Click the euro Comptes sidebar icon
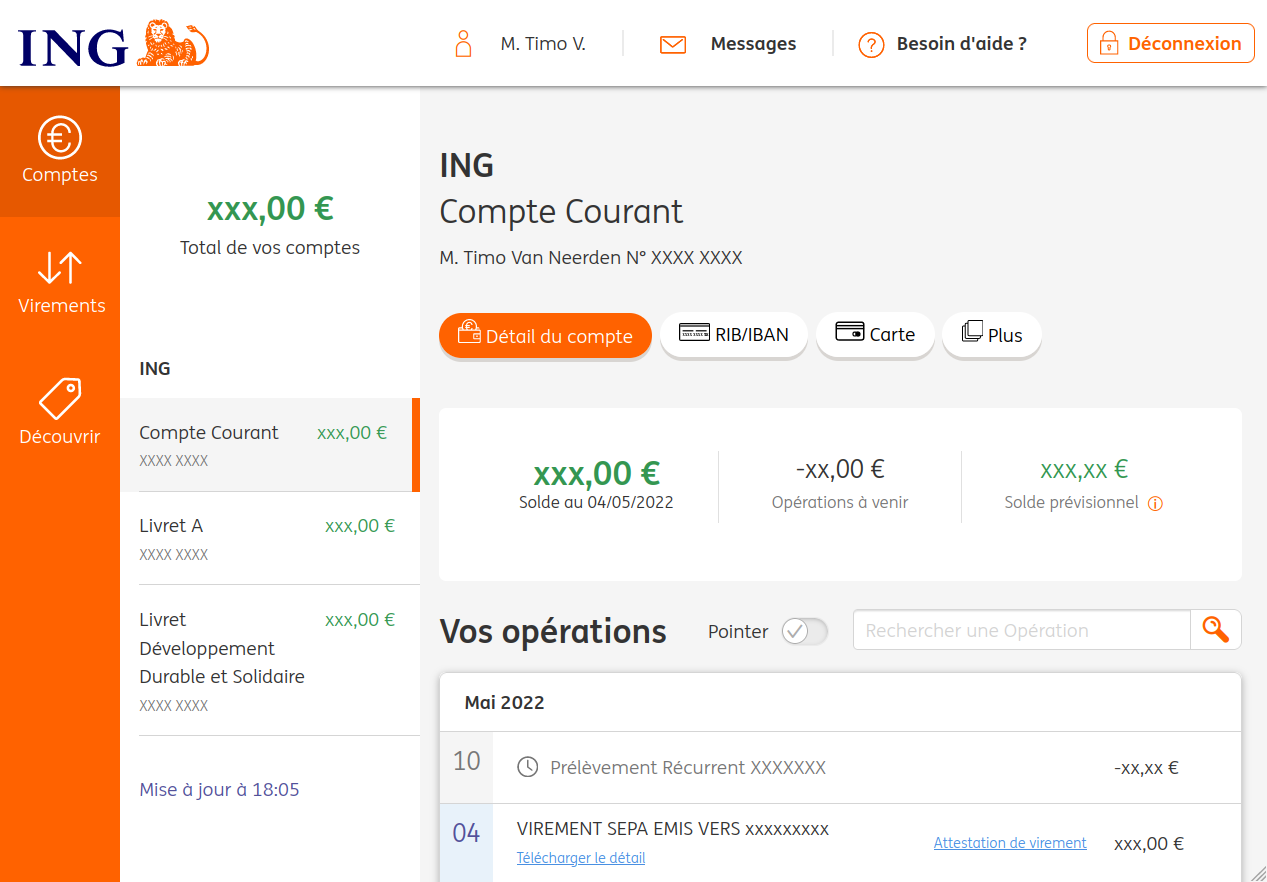 60,137
